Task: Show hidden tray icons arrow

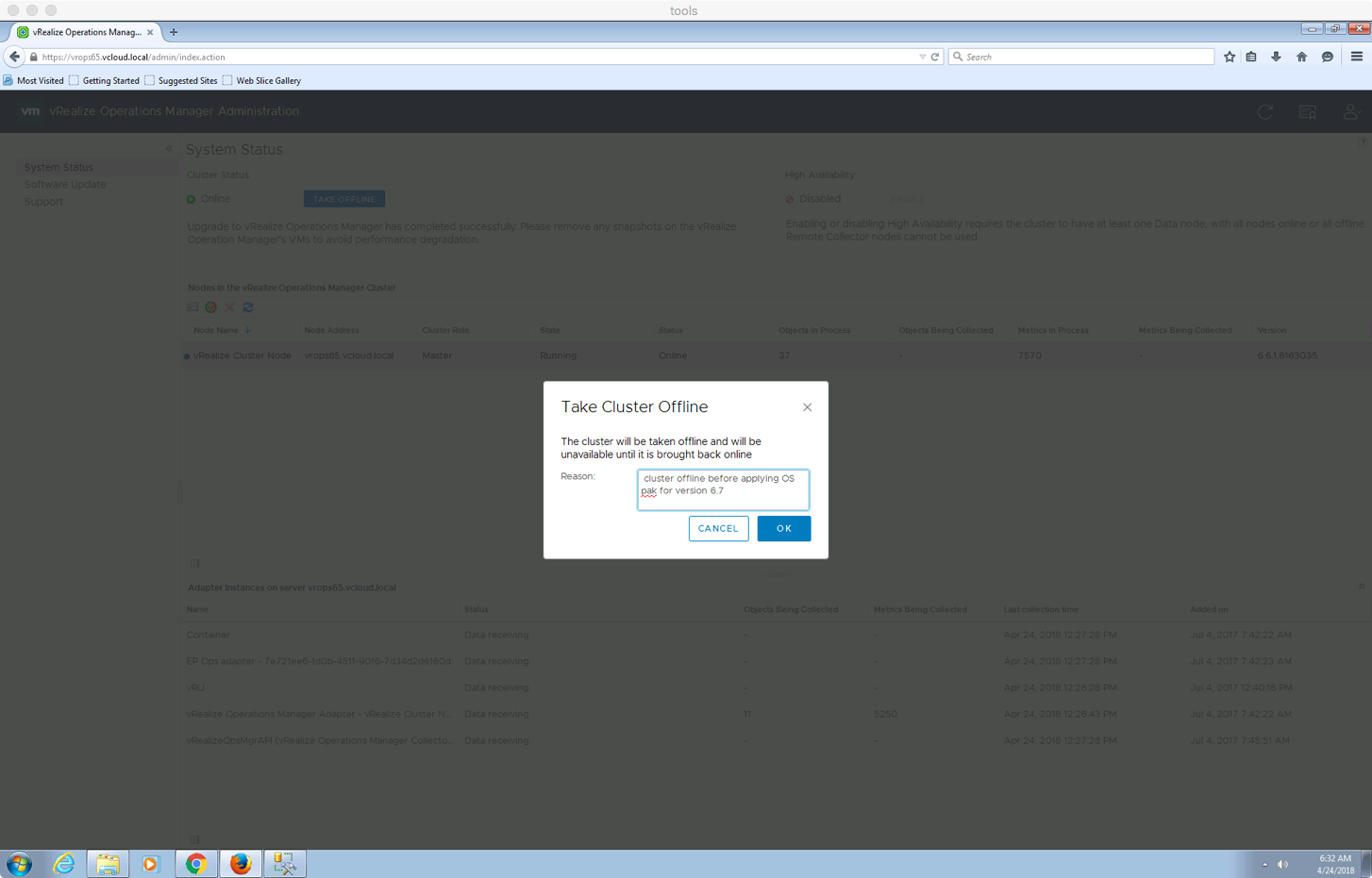Action: tap(1264, 864)
